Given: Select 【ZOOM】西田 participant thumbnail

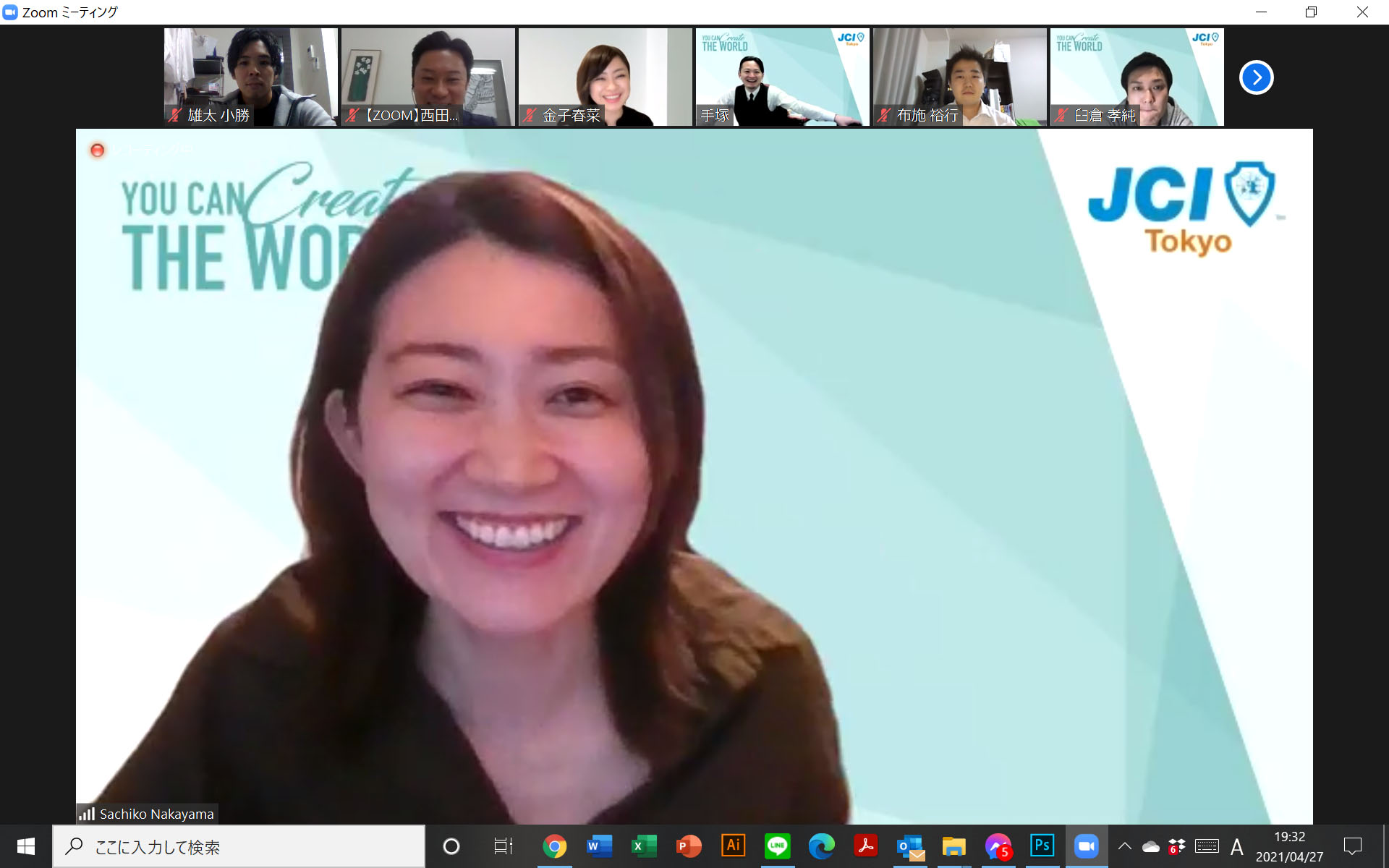Looking at the screenshot, I should [428, 77].
